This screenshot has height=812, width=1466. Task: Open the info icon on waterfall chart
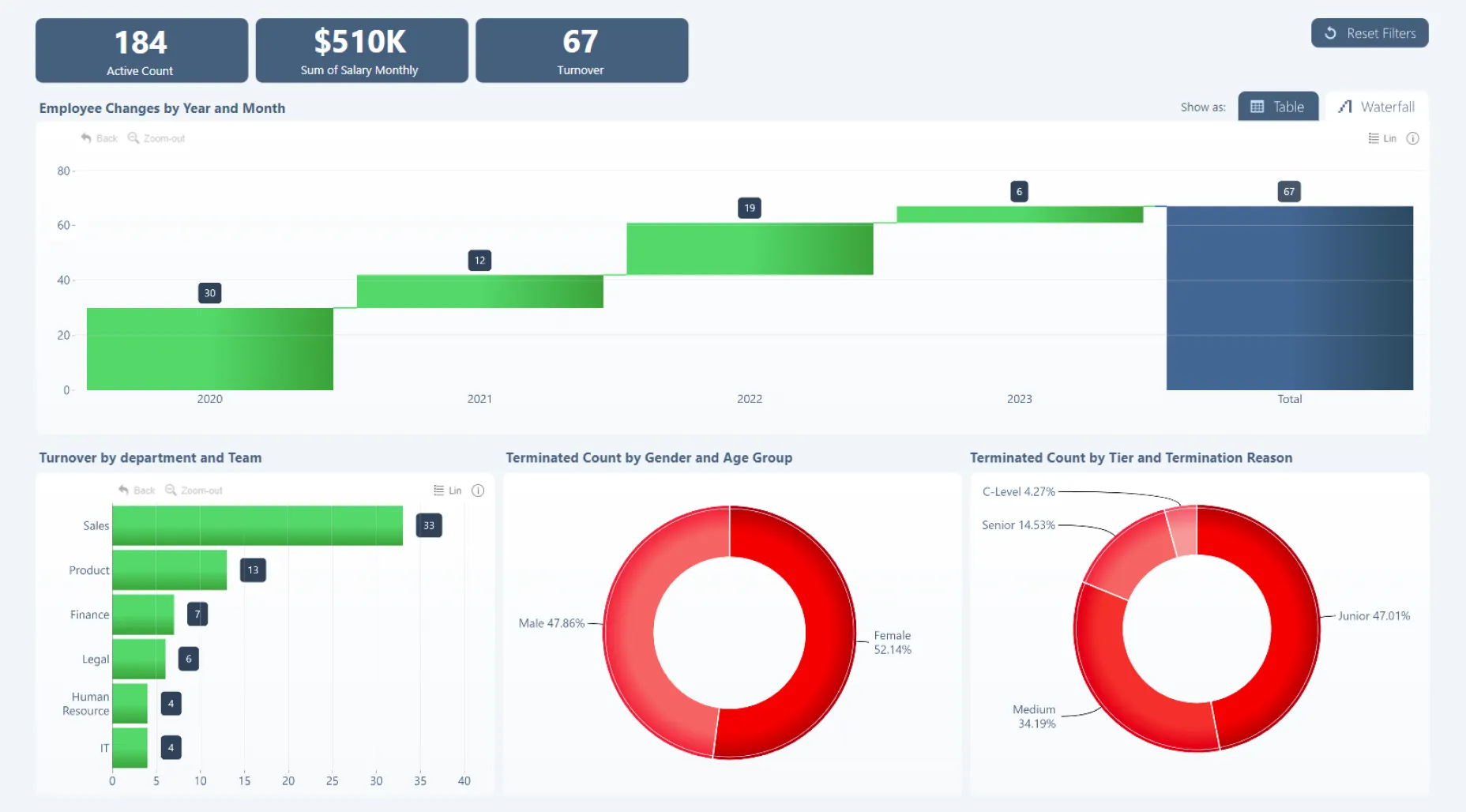(x=1413, y=138)
